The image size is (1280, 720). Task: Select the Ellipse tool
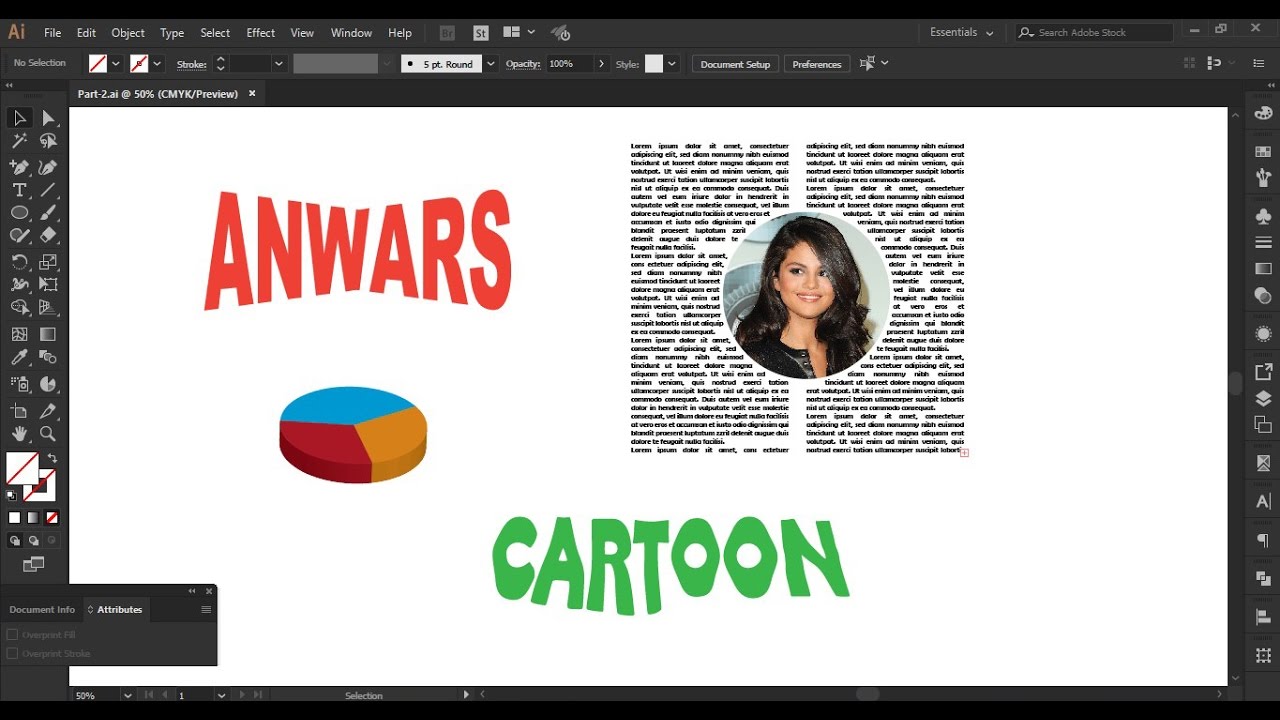pyautogui.click(x=19, y=213)
